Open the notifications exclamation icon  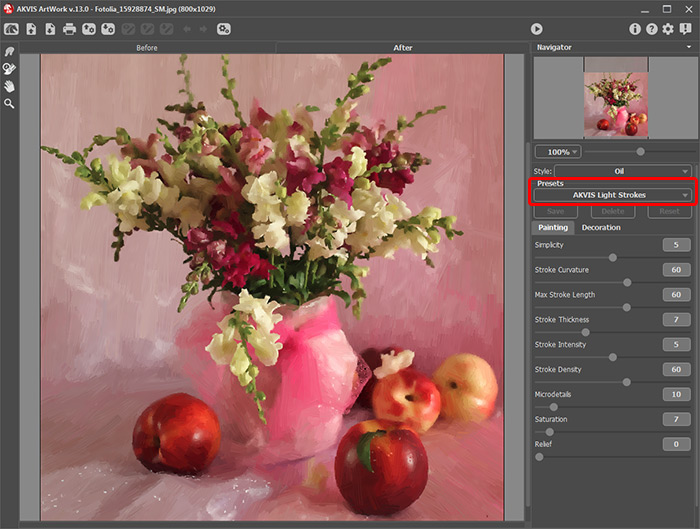pos(685,29)
